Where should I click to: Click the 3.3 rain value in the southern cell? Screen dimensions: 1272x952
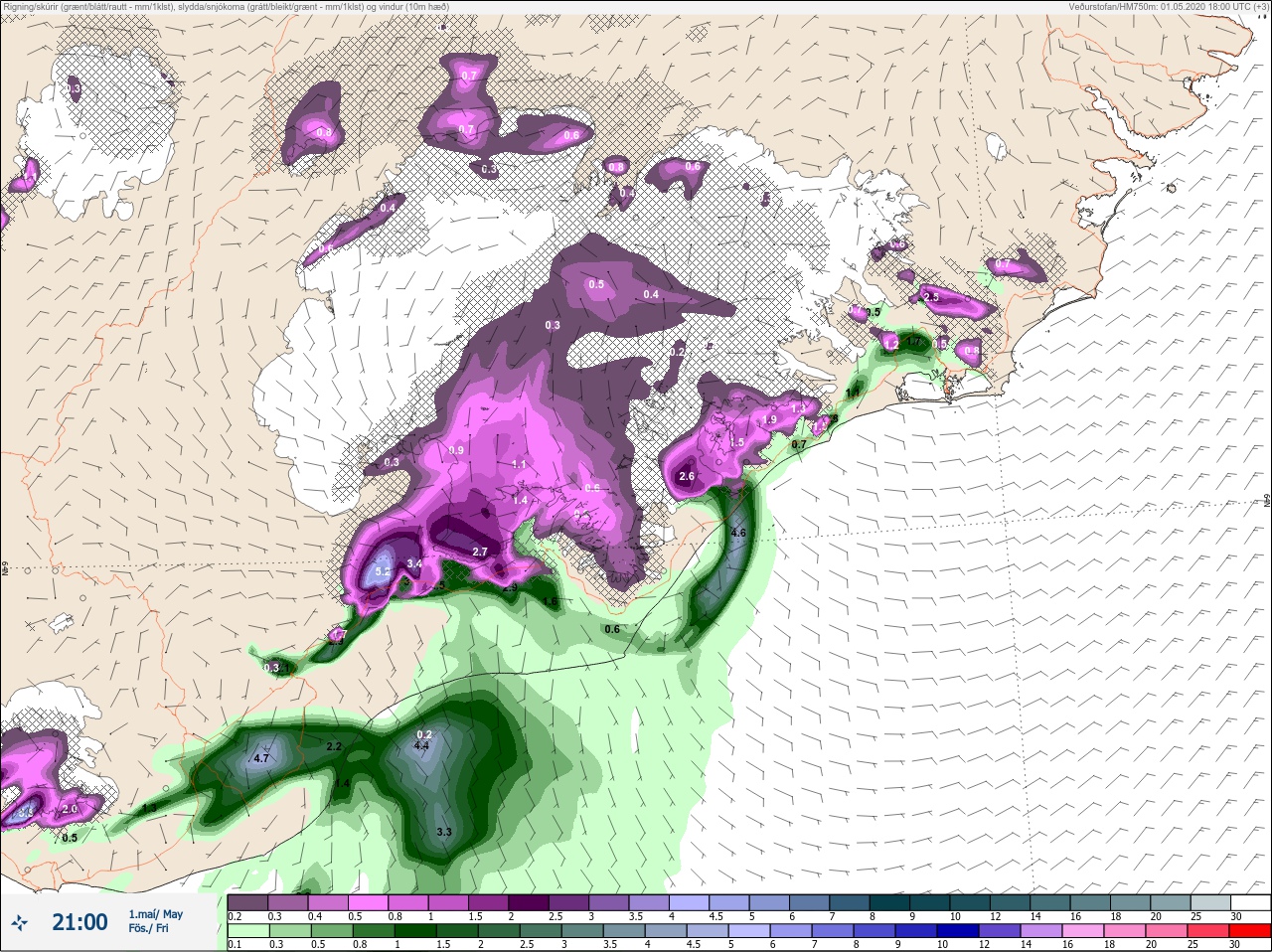[x=444, y=832]
